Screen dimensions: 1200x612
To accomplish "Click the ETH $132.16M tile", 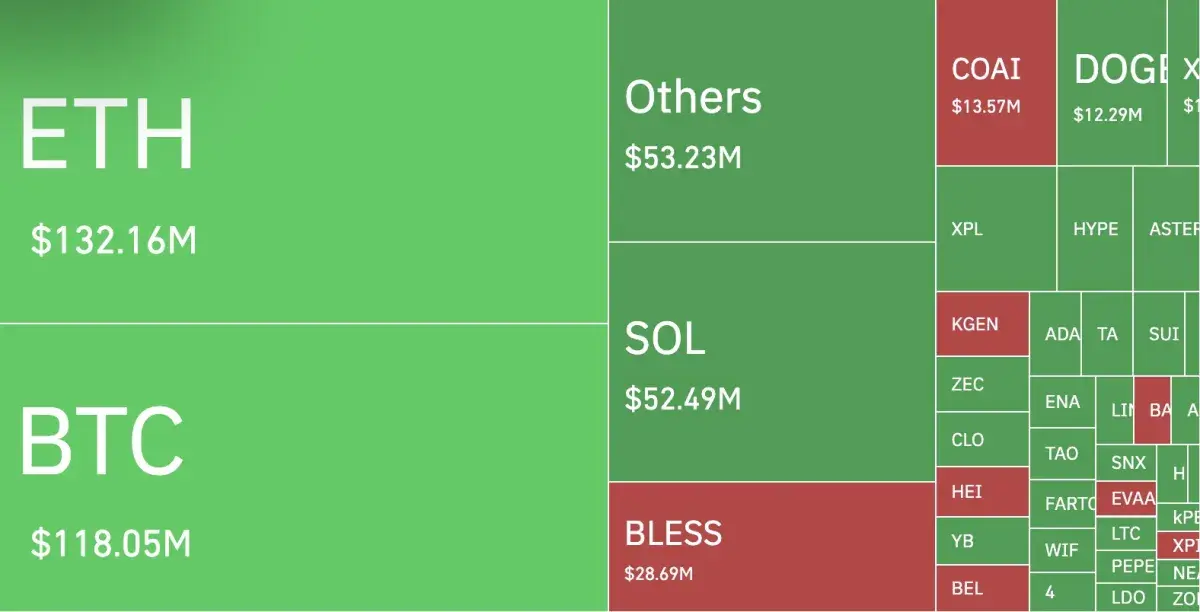I will tap(303, 162).
